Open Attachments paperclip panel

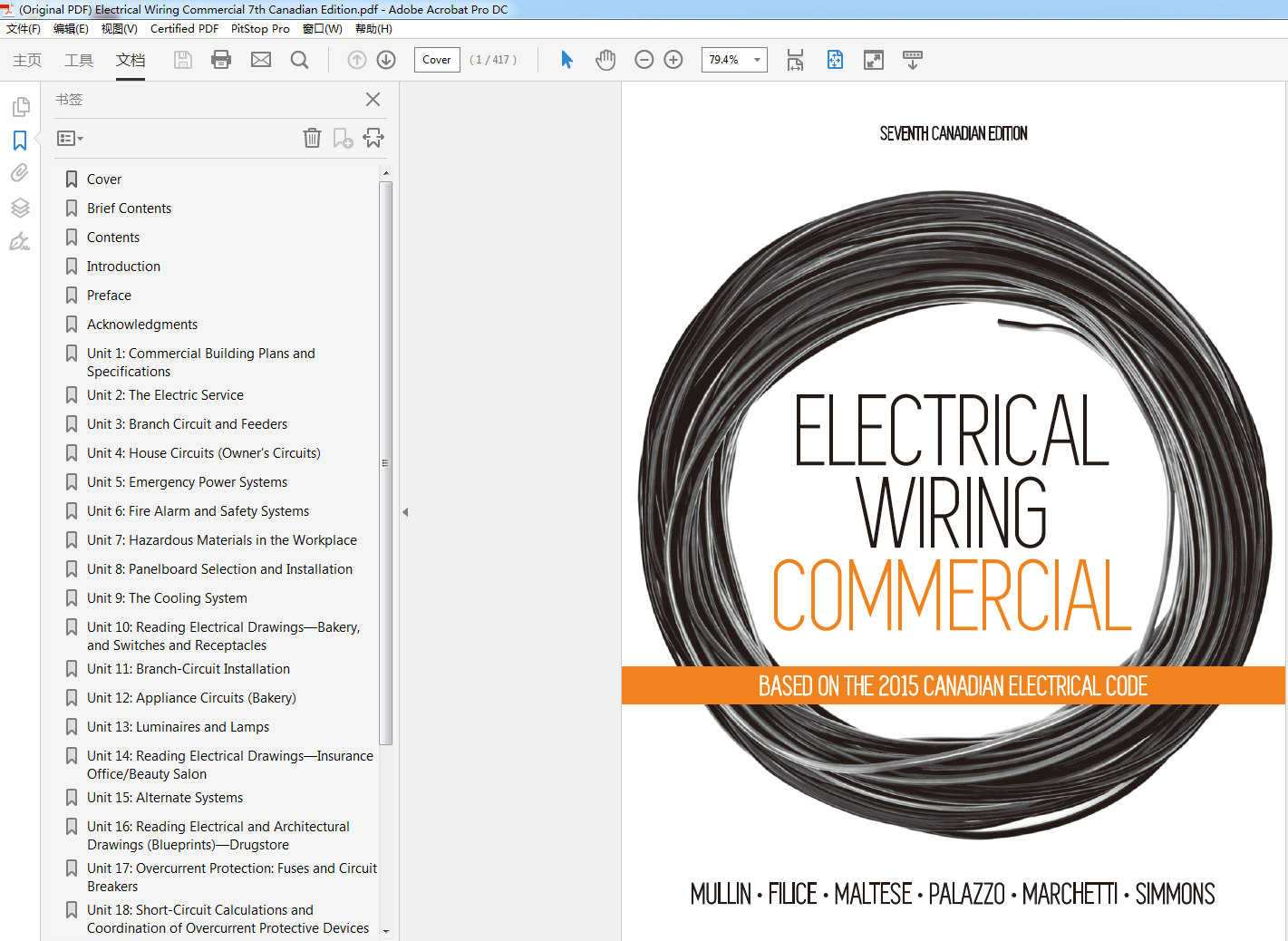tap(20, 173)
